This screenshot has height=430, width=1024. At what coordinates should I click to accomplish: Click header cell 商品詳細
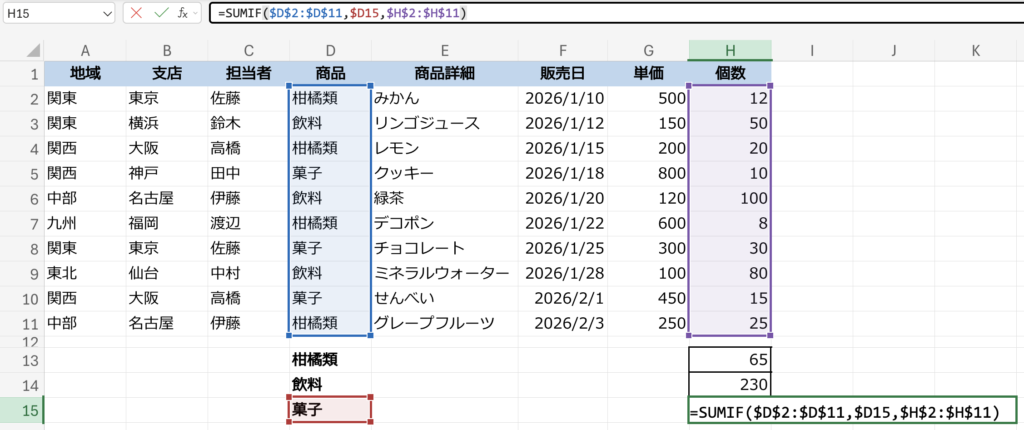(x=444, y=74)
